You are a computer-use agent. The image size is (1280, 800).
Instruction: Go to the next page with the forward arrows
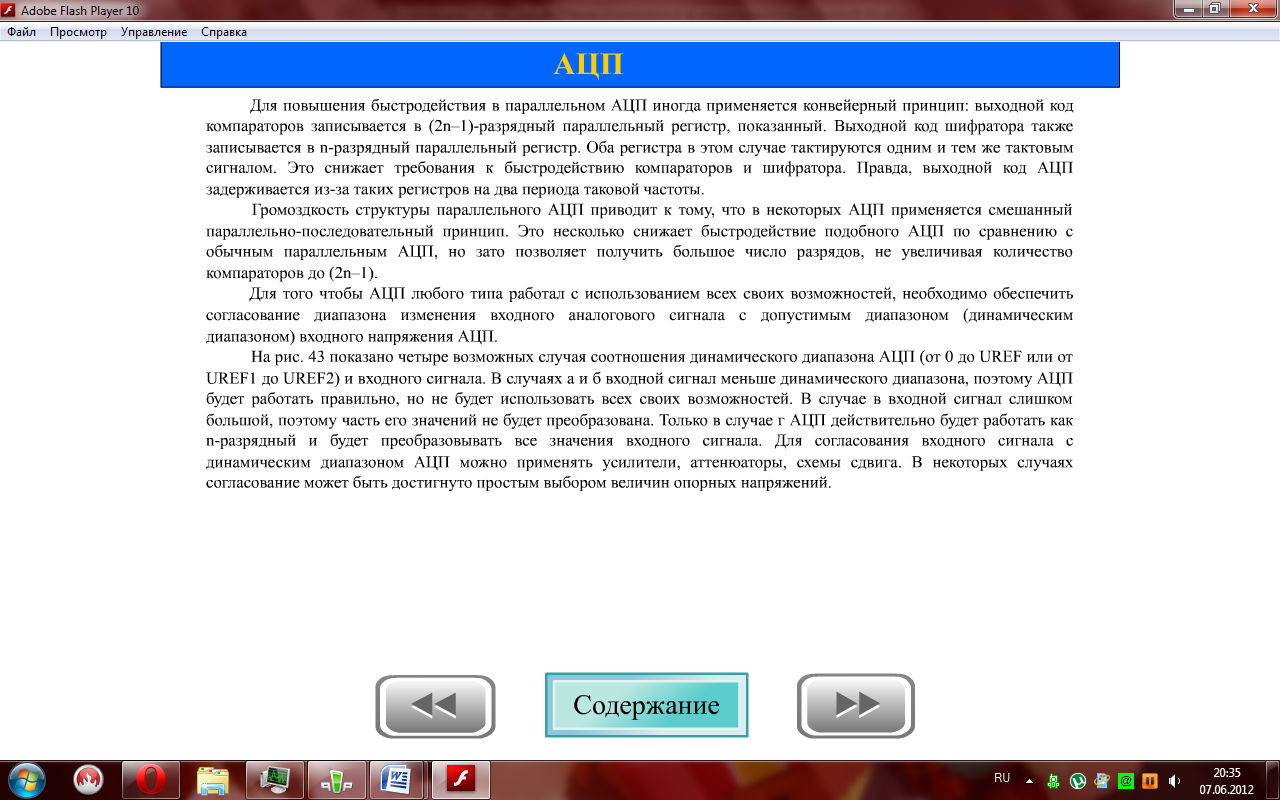click(856, 706)
